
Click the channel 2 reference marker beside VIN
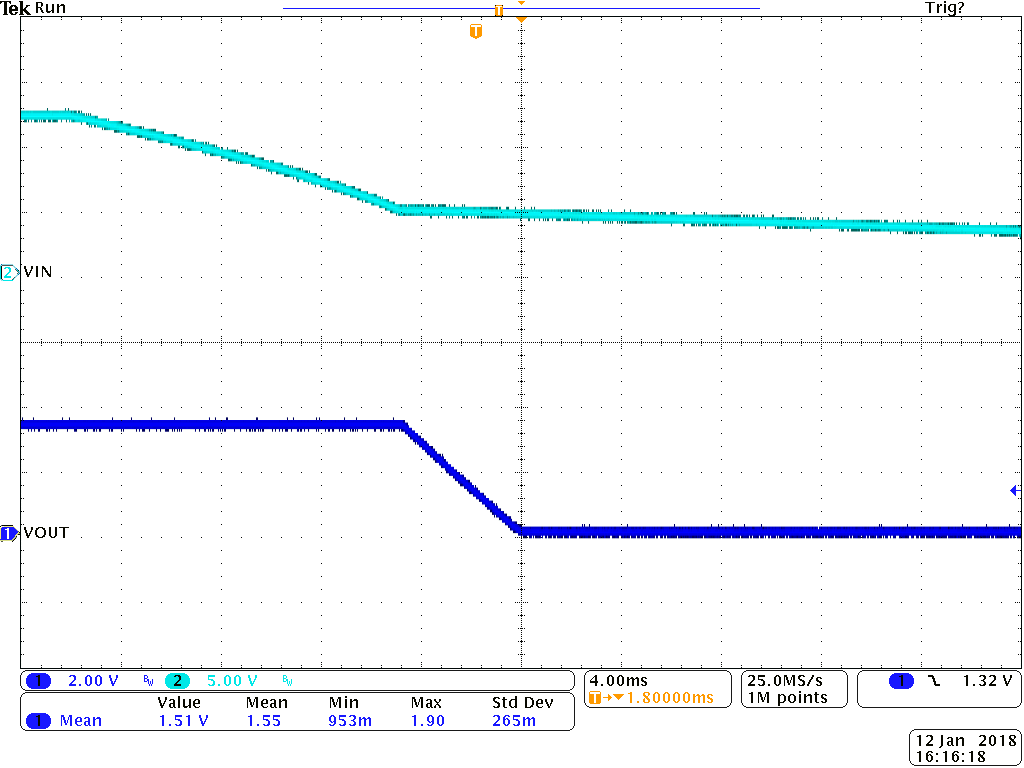click(x=7, y=271)
